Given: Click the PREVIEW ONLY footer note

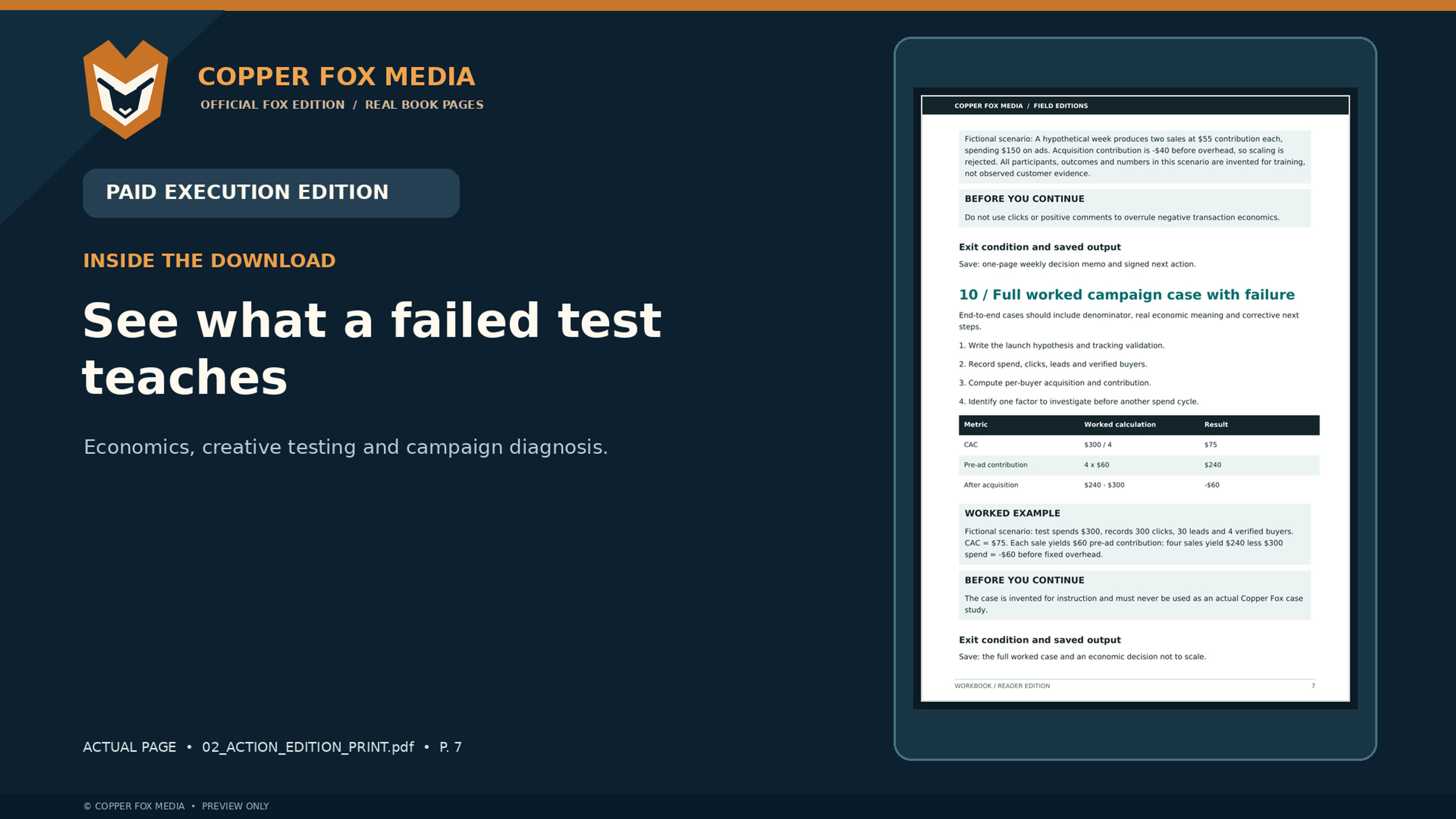Looking at the screenshot, I should click(235, 806).
